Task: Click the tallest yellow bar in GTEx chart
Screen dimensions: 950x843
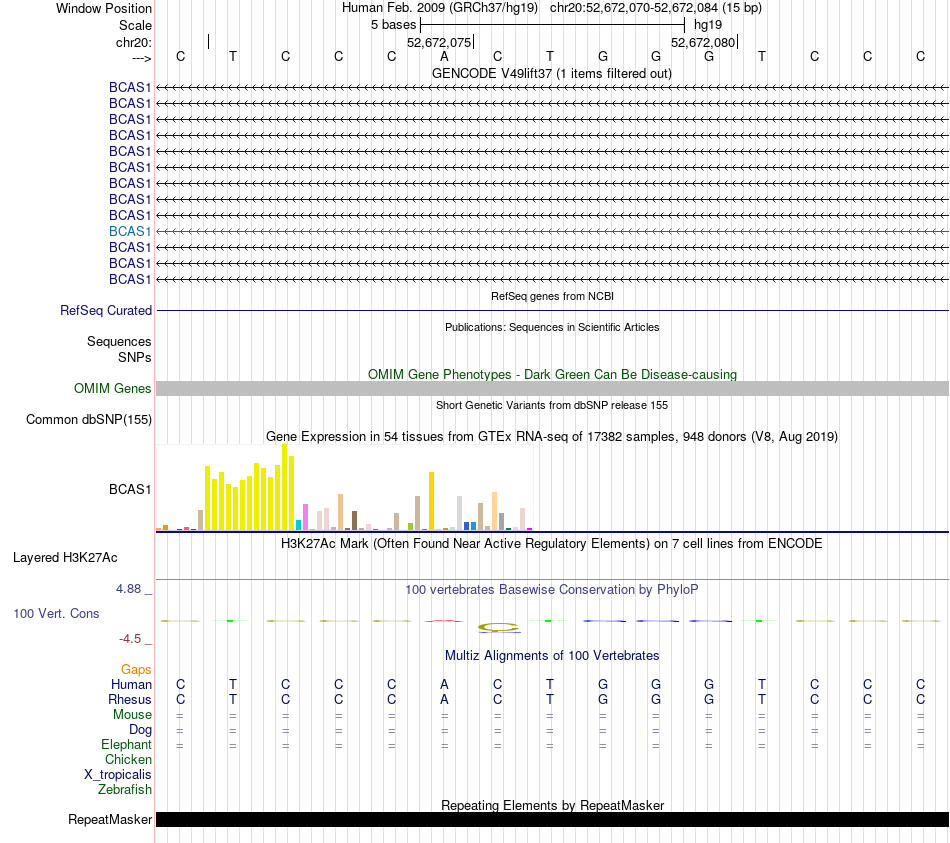Action: (285, 487)
